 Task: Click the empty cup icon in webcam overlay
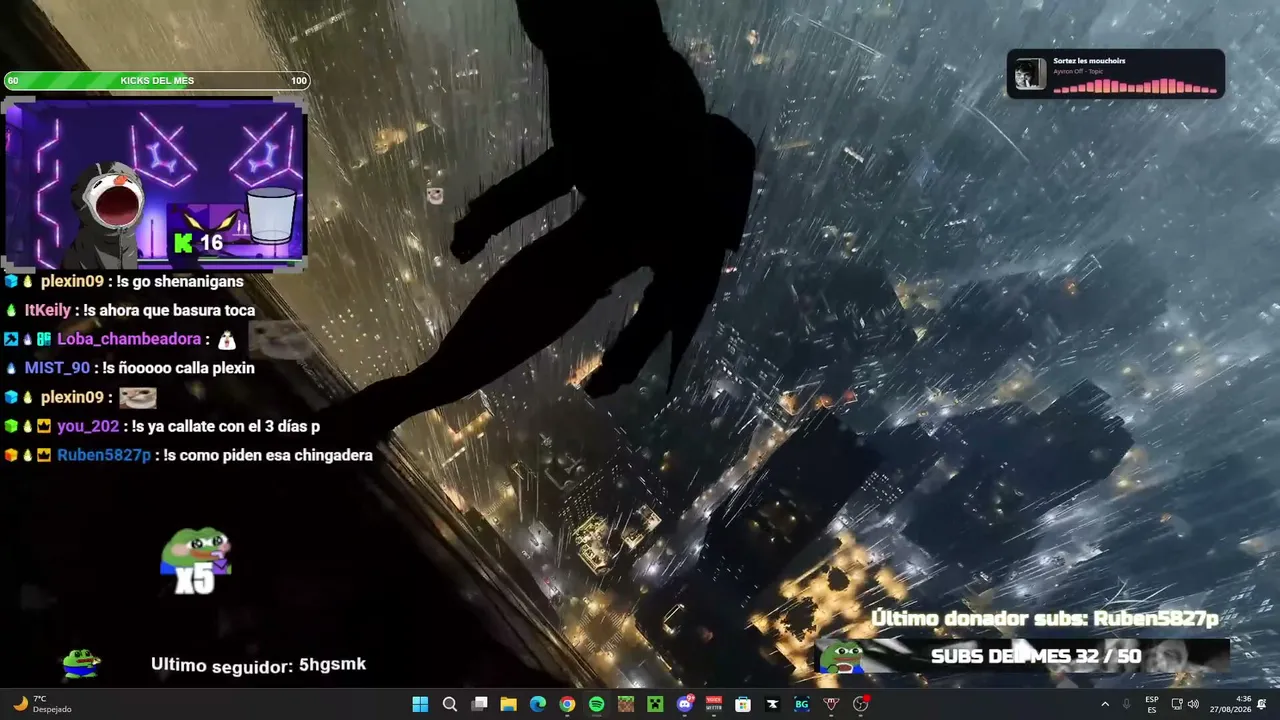271,215
